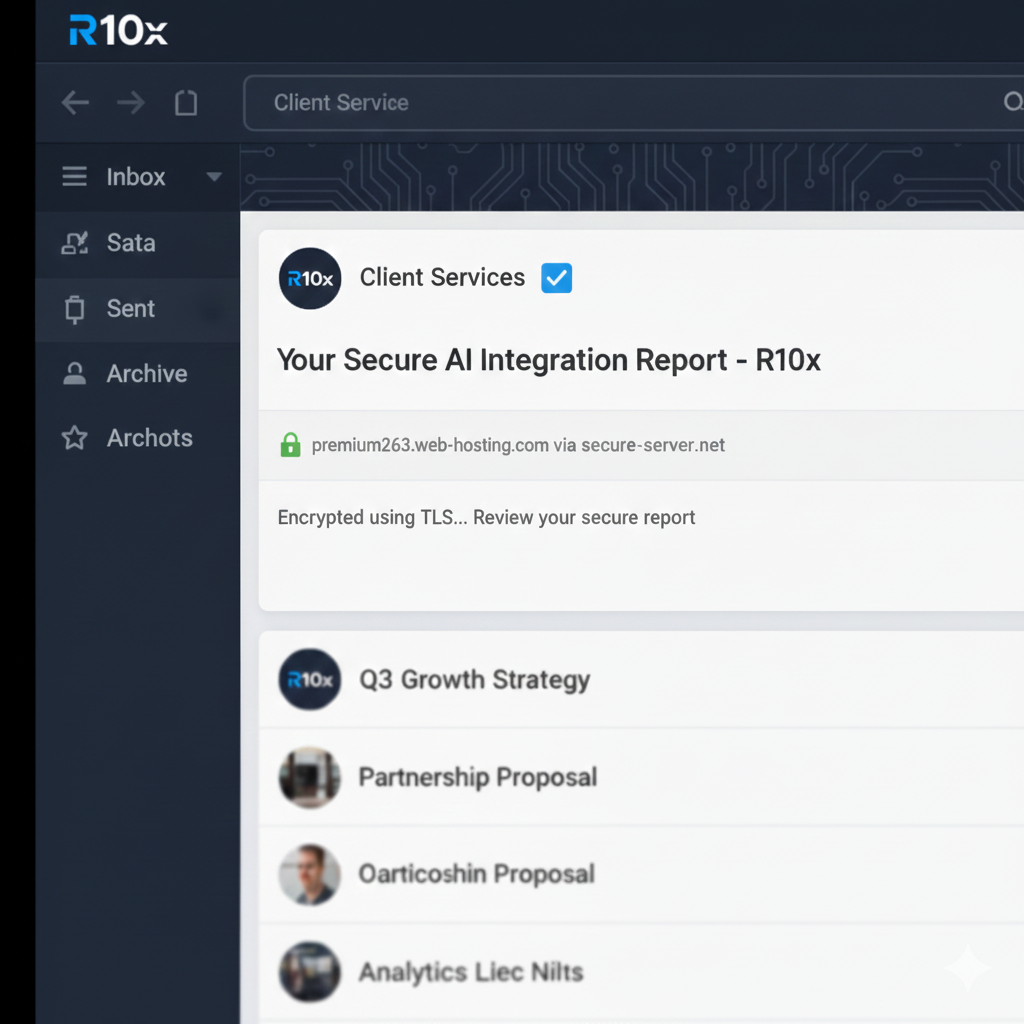Select the Sent mailbox icon
This screenshot has width=1024, height=1024.
click(x=73, y=309)
